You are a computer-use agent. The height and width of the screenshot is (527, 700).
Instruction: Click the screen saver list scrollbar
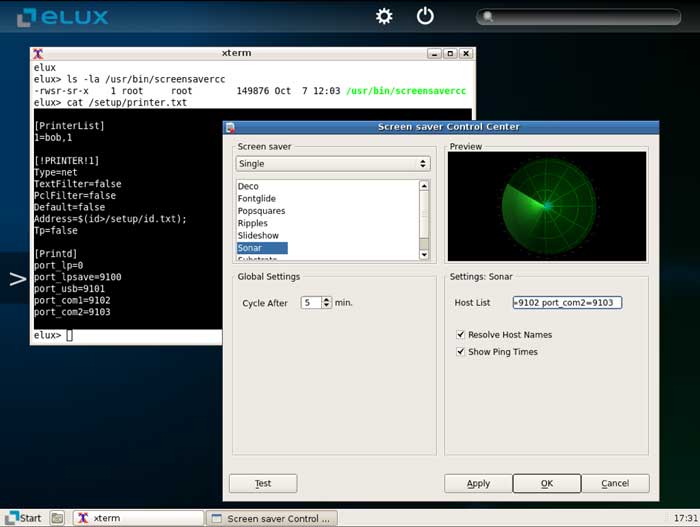(x=424, y=215)
